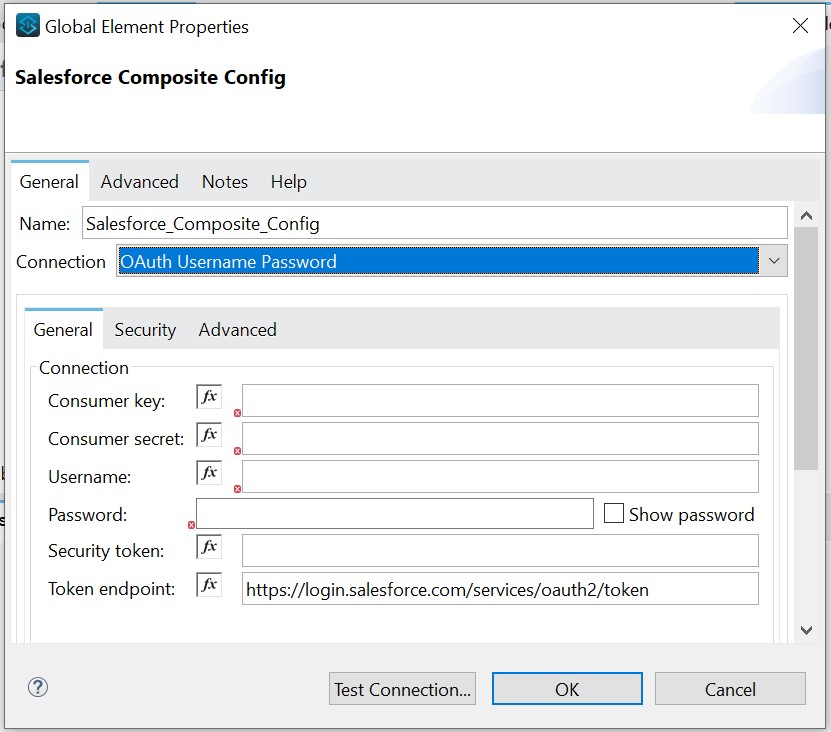Click the red error marker beside Consumer key field
Viewport: 831px width, 732px height.
point(237,413)
